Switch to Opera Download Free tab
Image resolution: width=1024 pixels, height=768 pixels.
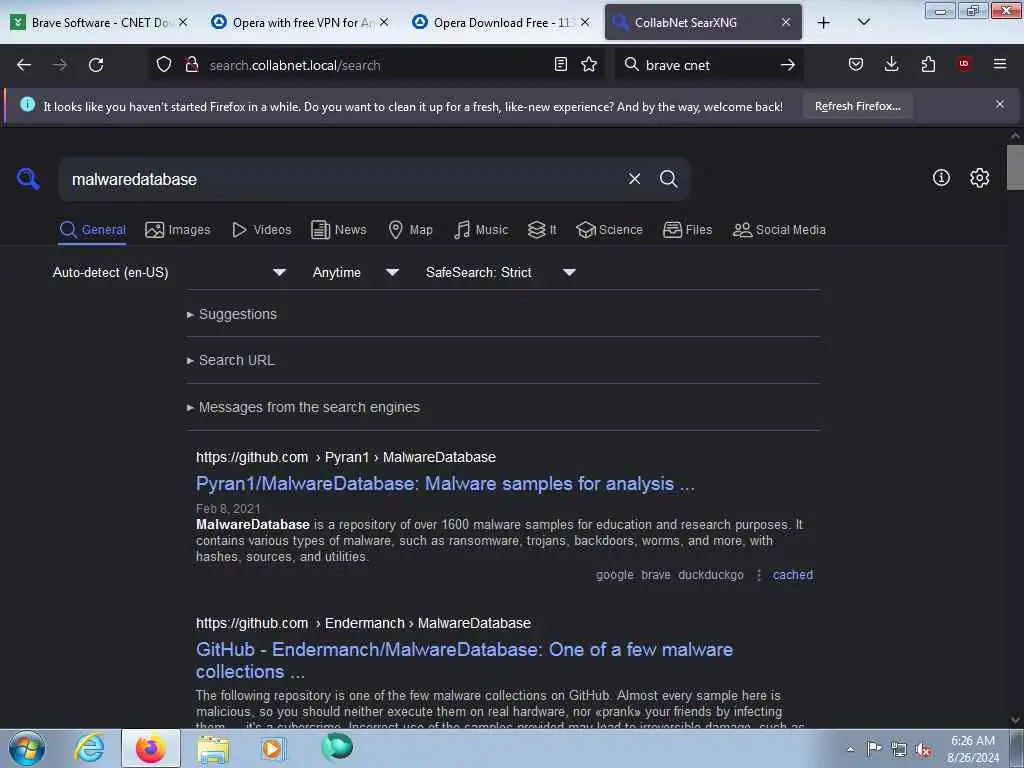[x=502, y=22]
